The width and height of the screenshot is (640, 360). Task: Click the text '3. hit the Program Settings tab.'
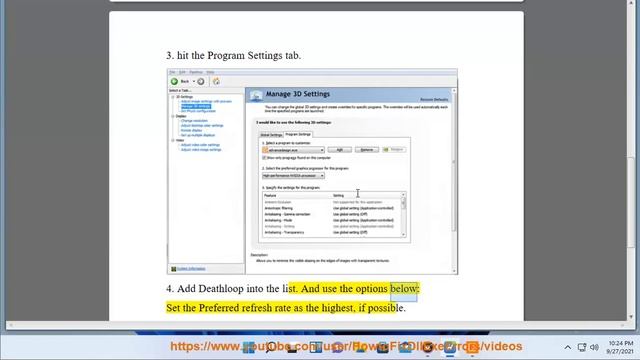point(233,56)
